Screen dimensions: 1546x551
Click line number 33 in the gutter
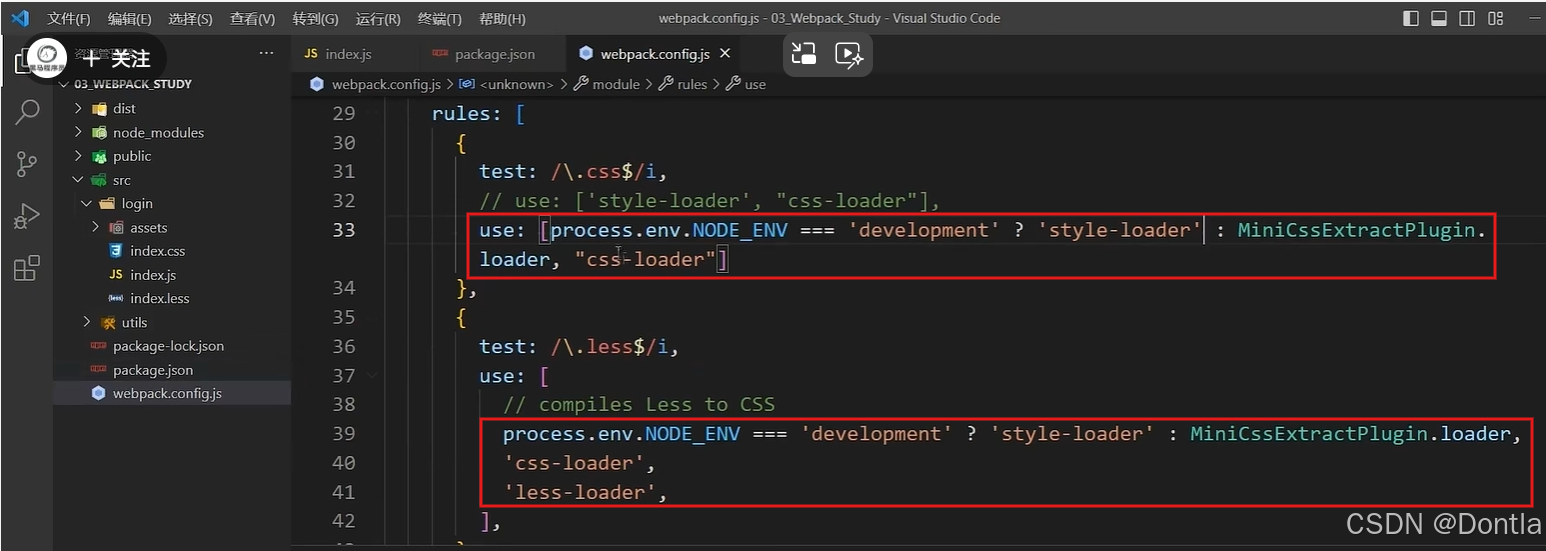point(344,230)
